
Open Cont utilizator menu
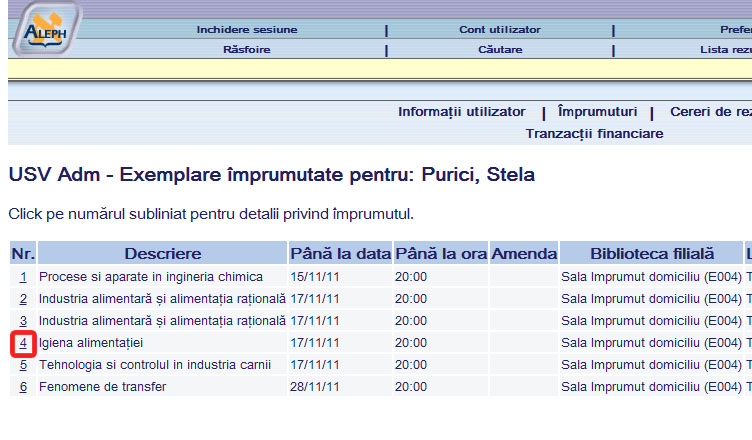click(x=499, y=30)
